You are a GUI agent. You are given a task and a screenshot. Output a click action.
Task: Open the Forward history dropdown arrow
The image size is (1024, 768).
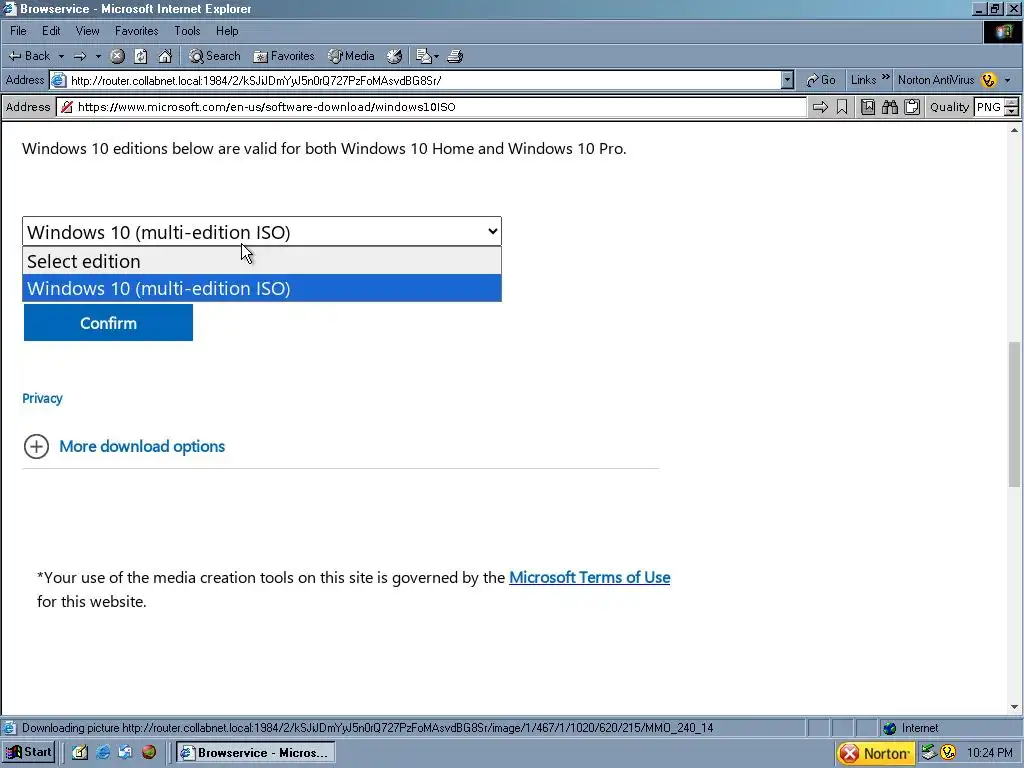[x=98, y=56]
